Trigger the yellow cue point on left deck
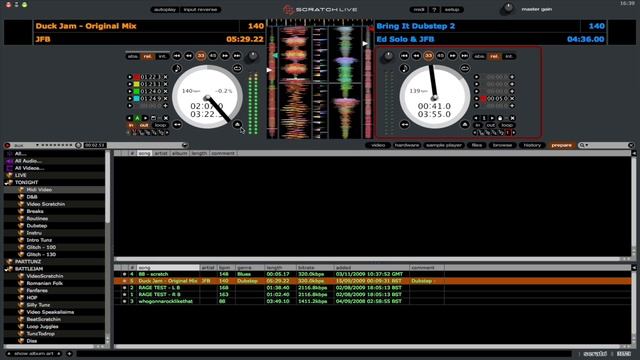Image resolution: width=640 pixels, height=360 pixels. pyautogui.click(x=130, y=84)
